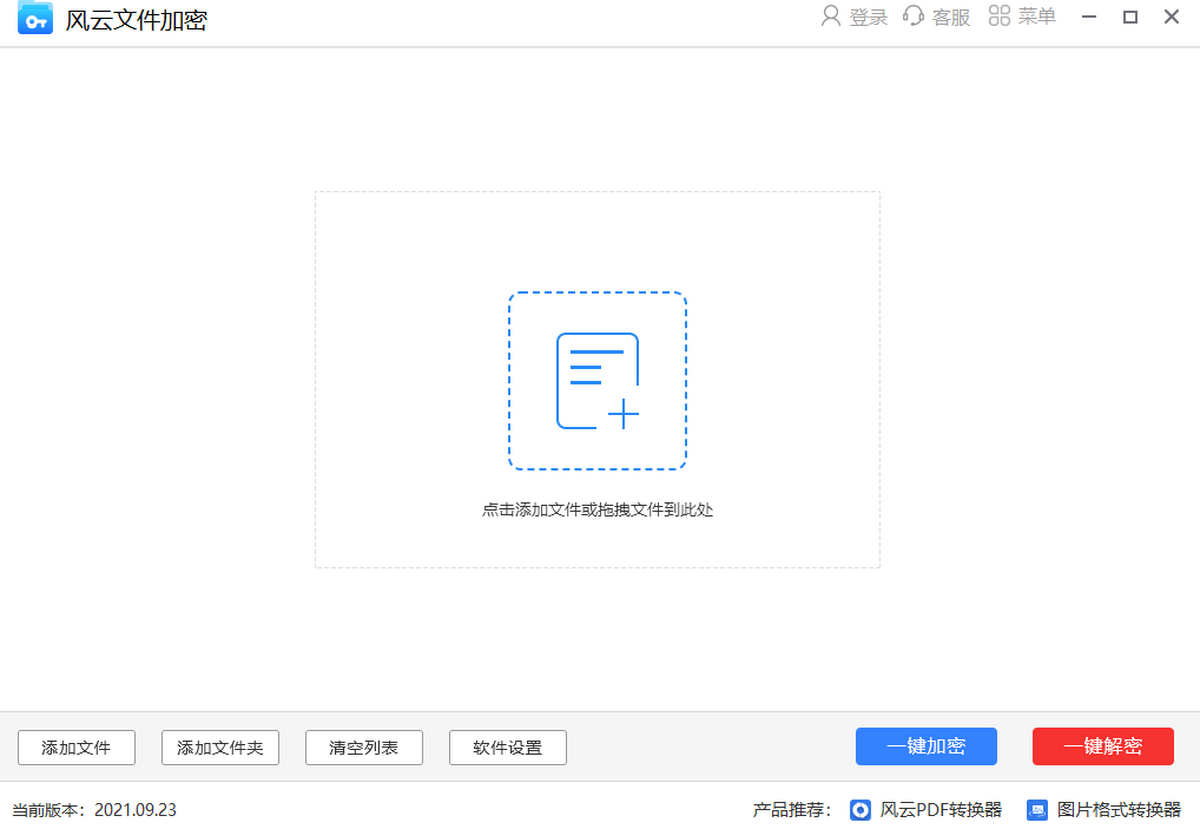This screenshot has width=1200, height=829.
Task: Maximize the 风云文件加密 window
Action: [x=1131, y=17]
